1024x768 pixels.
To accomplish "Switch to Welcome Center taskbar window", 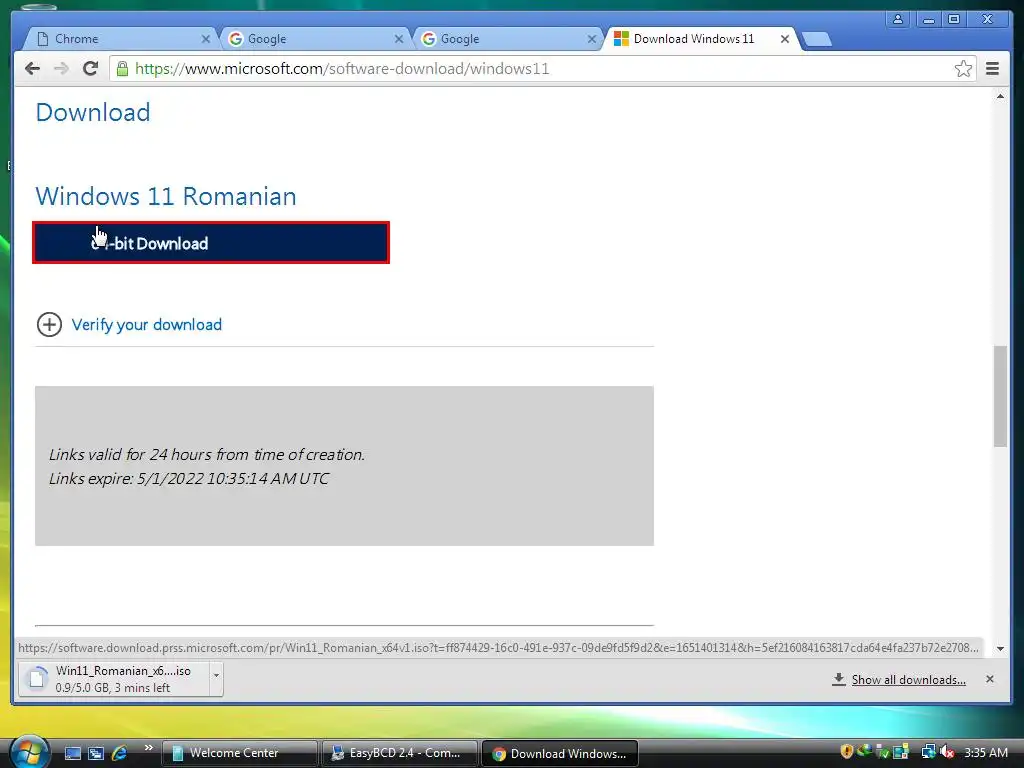I will [240, 753].
